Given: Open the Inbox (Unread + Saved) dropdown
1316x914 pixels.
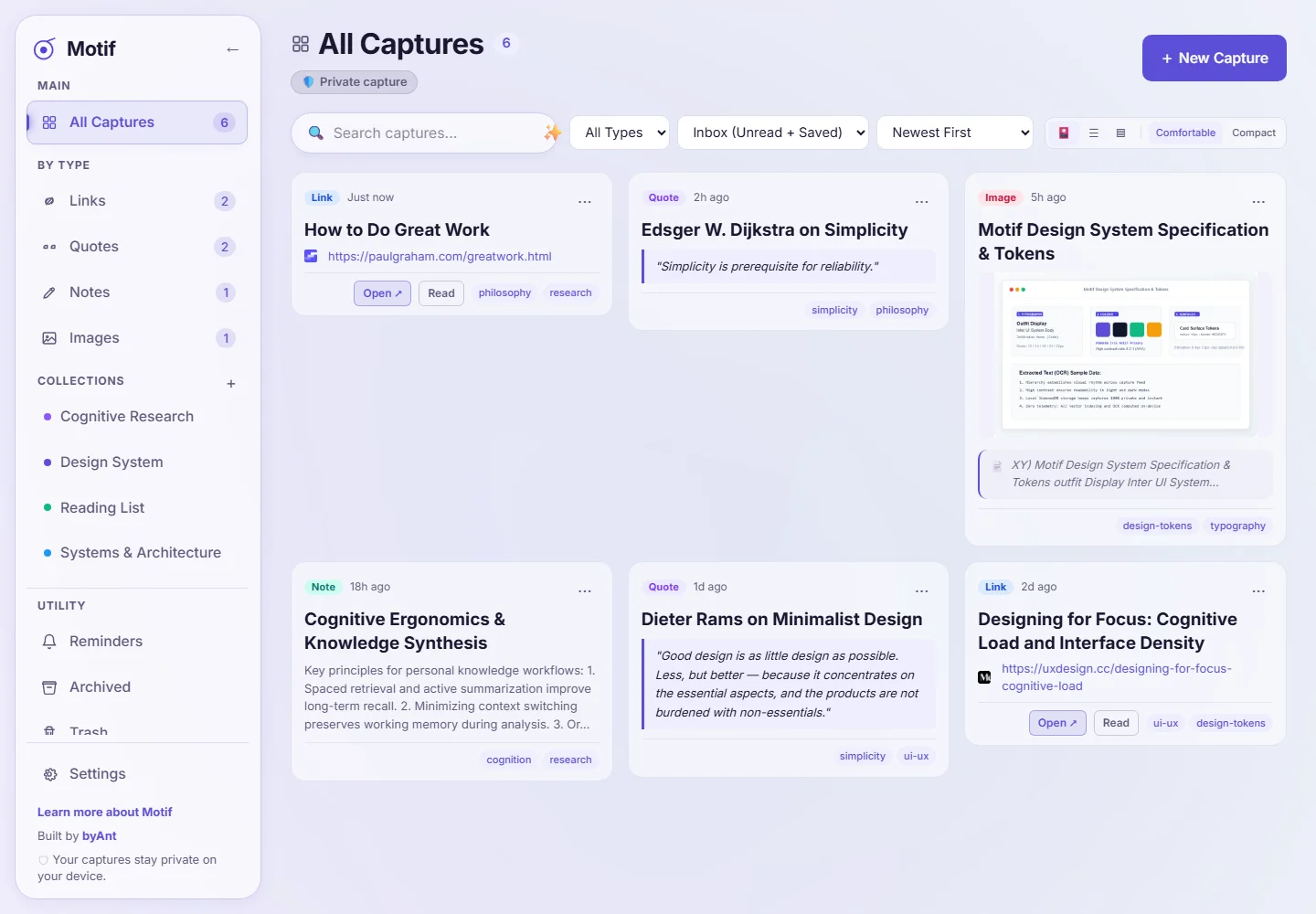Looking at the screenshot, I should tap(773, 133).
